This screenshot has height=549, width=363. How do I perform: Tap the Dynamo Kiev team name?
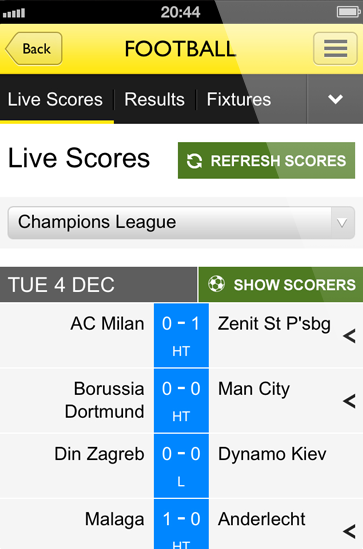click(x=272, y=454)
